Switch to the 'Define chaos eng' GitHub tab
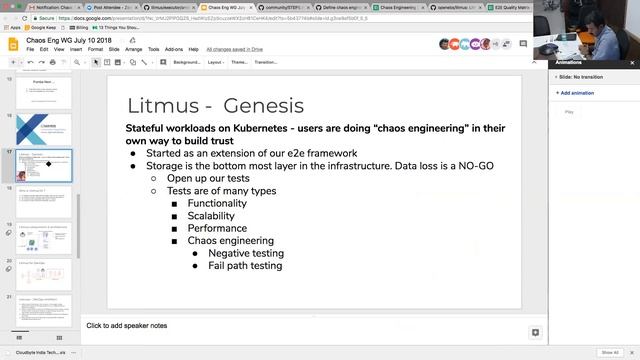Image resolution: width=640 pixels, height=360 pixels. [341, 7]
